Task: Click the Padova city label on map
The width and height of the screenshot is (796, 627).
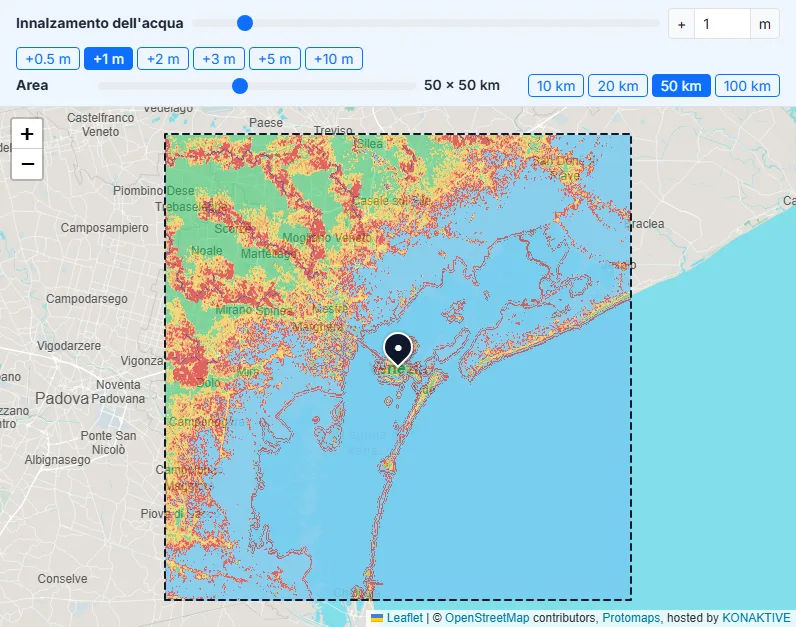Action: click(x=62, y=399)
